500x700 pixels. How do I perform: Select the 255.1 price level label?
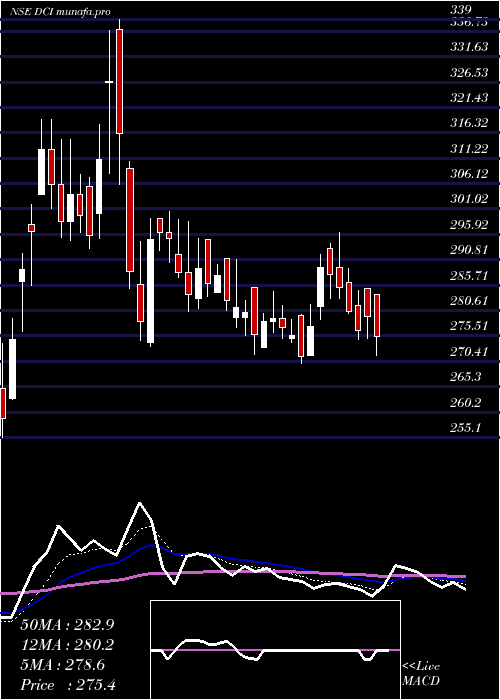pos(465,428)
